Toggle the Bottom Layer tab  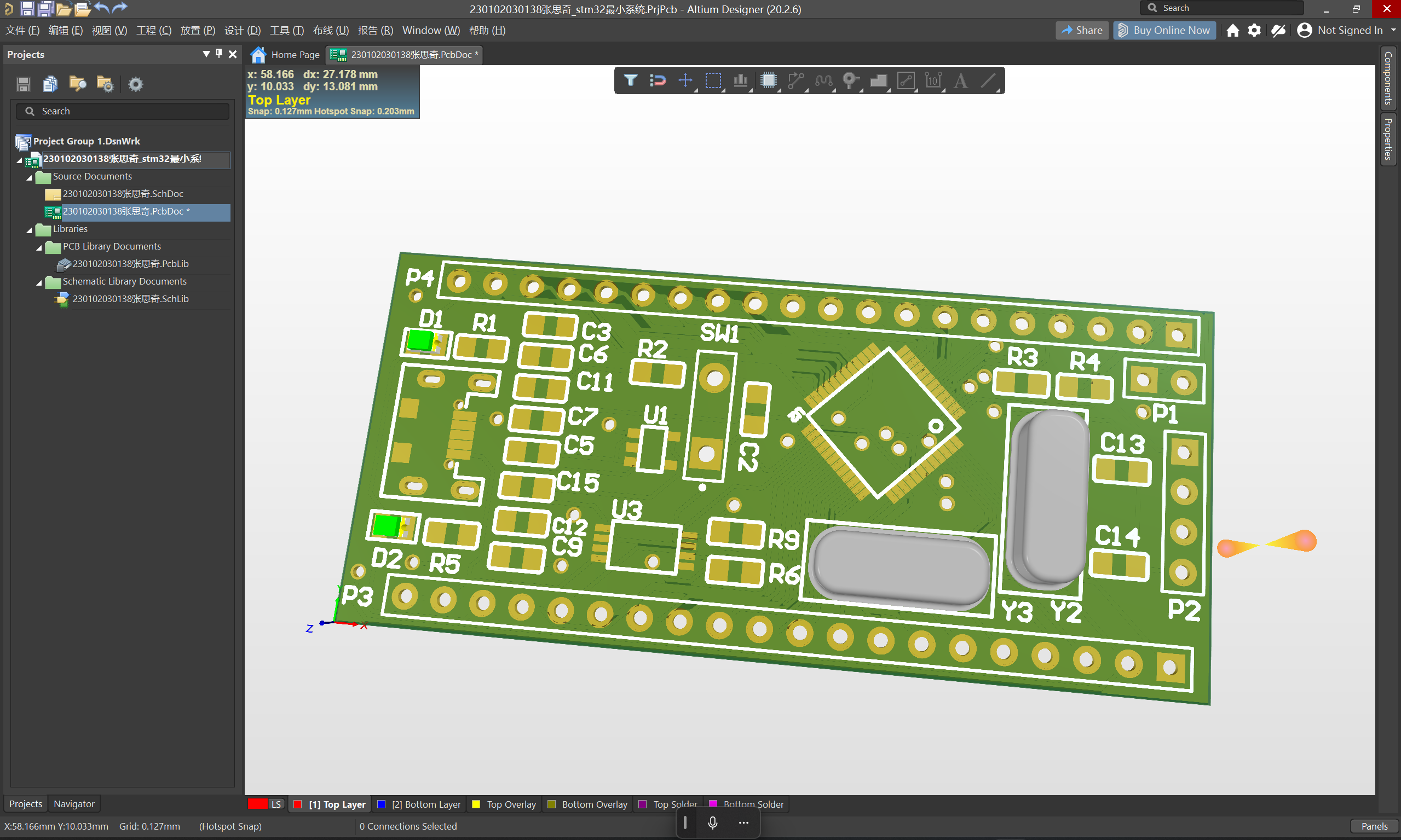(419, 804)
